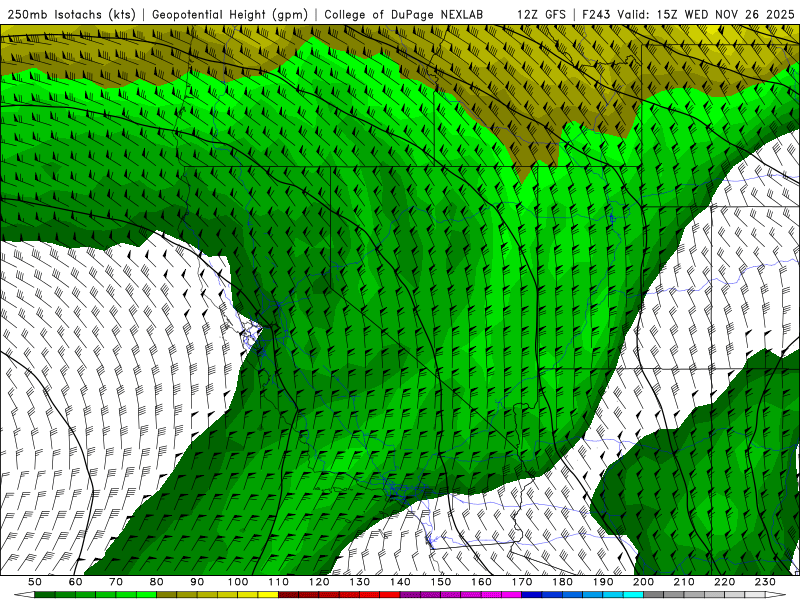Select the 230 kt colorbar label
Screen dimensions: 800x600
click(x=765, y=582)
